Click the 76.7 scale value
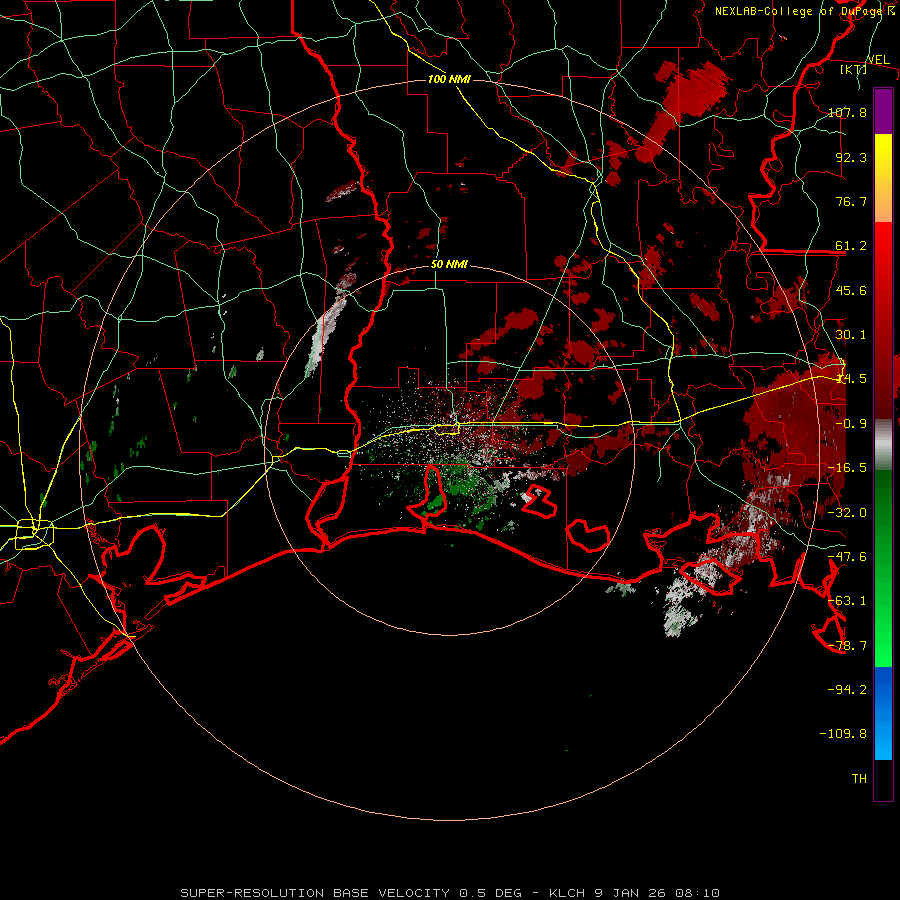900x900 pixels. tap(851, 201)
